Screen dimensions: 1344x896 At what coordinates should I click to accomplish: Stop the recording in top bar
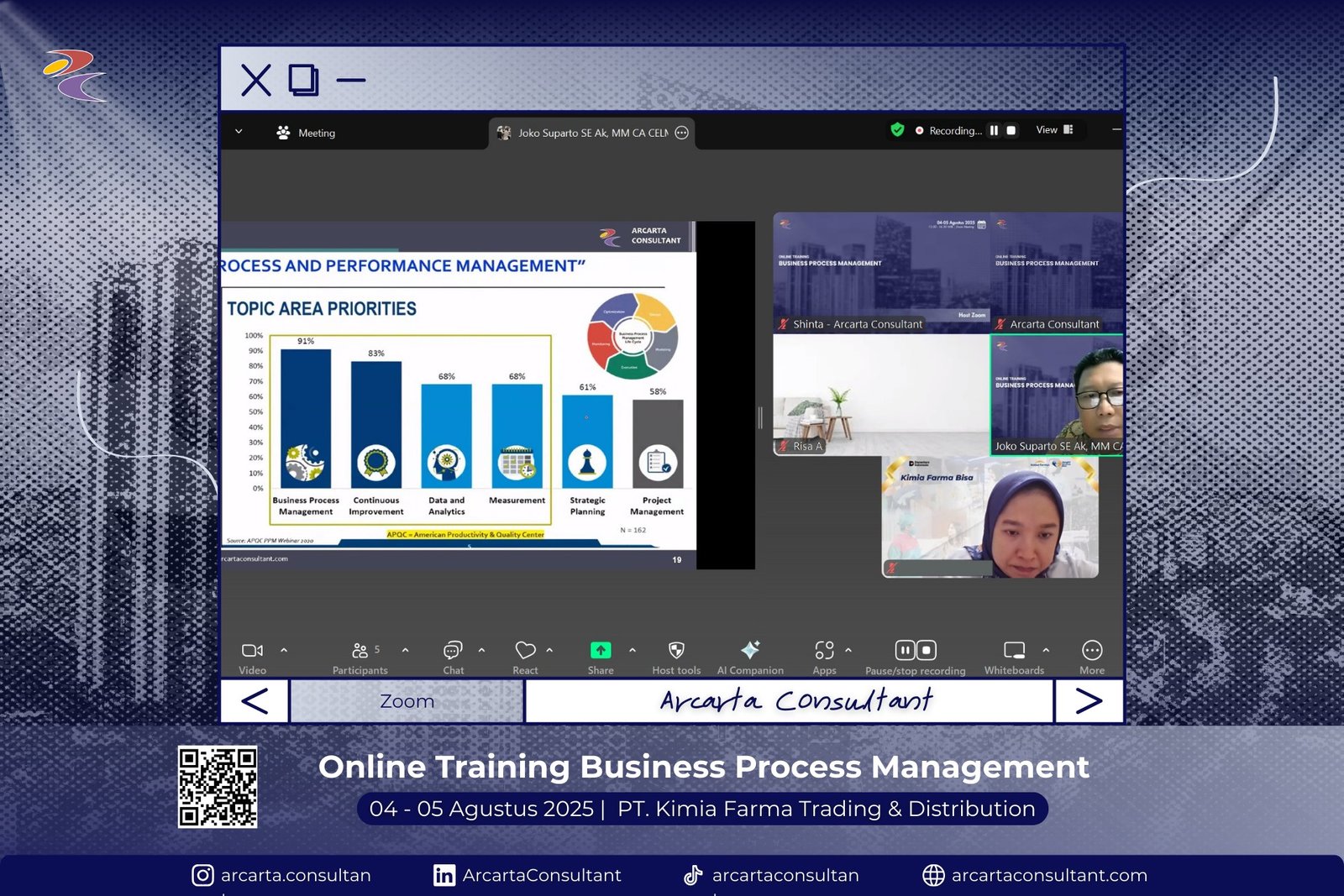[1011, 131]
